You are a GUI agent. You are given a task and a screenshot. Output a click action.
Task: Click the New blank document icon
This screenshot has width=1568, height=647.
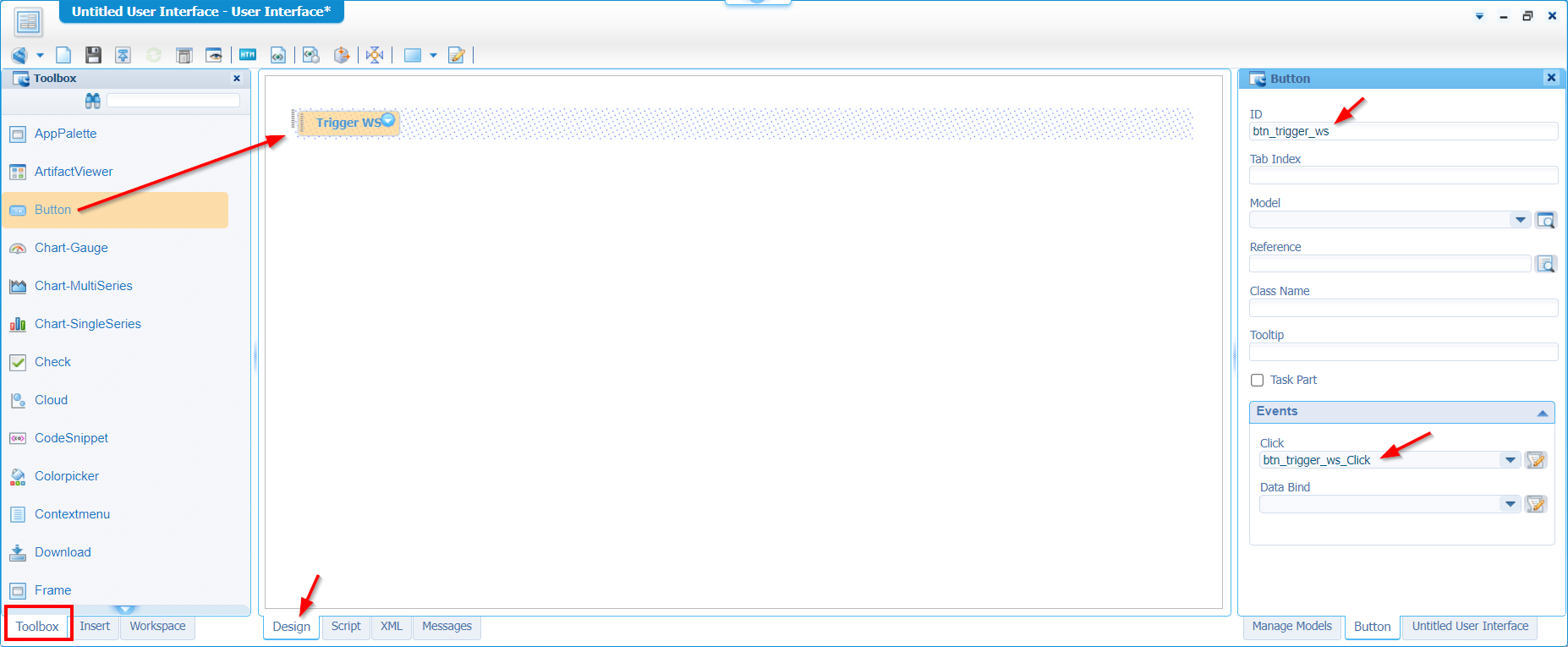pos(63,55)
